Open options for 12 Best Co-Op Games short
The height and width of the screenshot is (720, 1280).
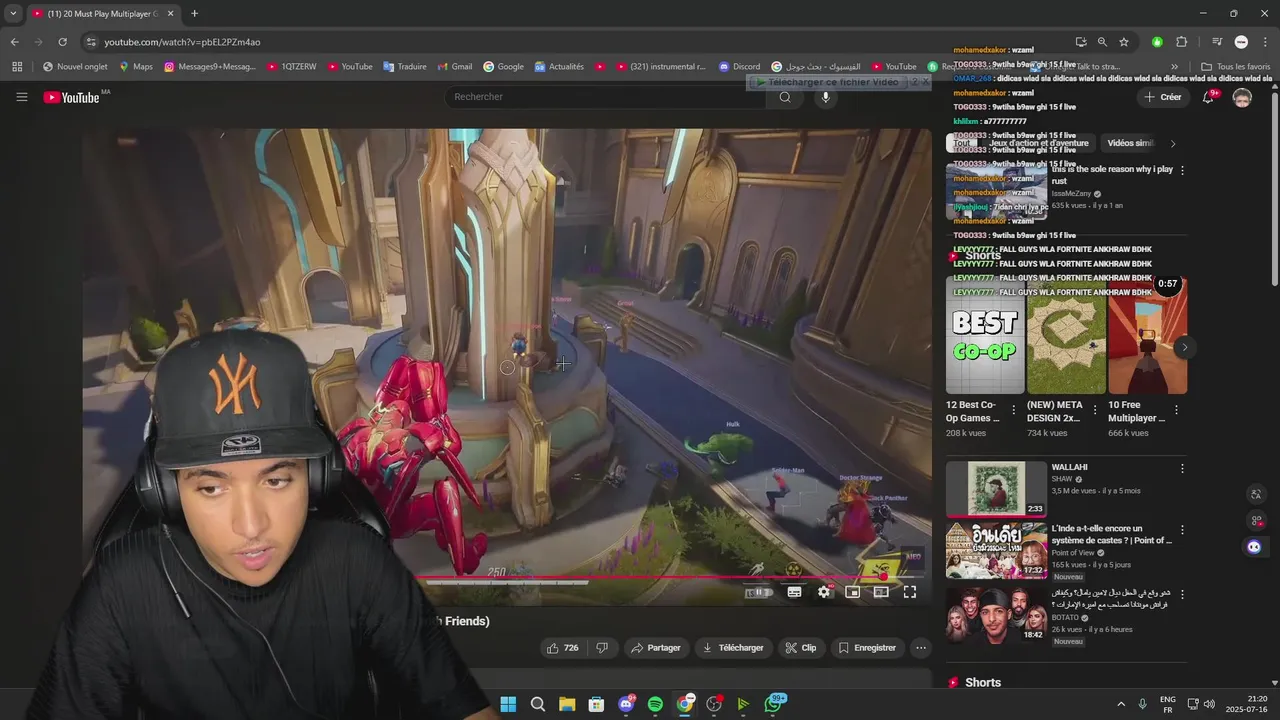(x=1014, y=410)
